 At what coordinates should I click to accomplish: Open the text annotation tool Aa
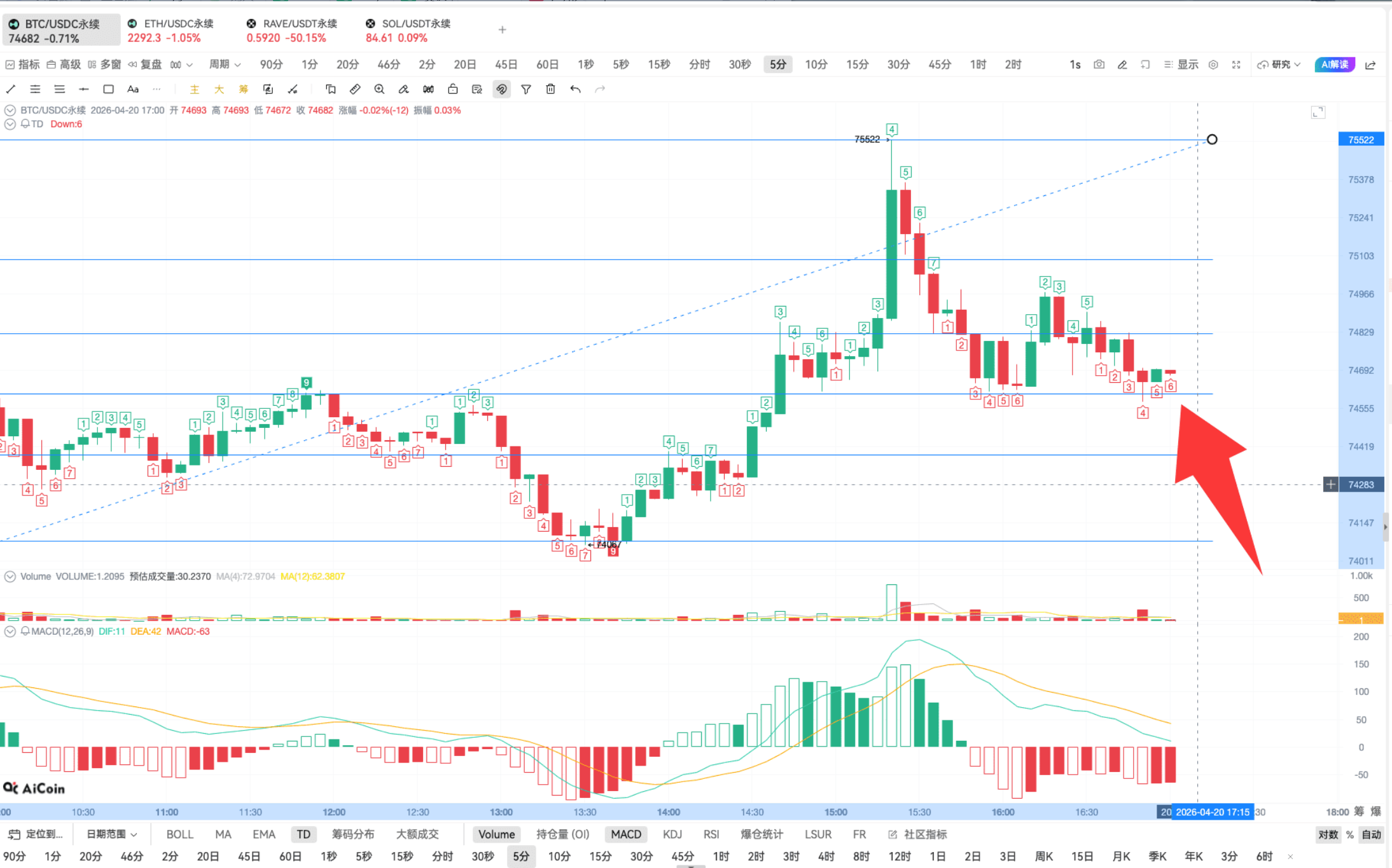coord(132,89)
